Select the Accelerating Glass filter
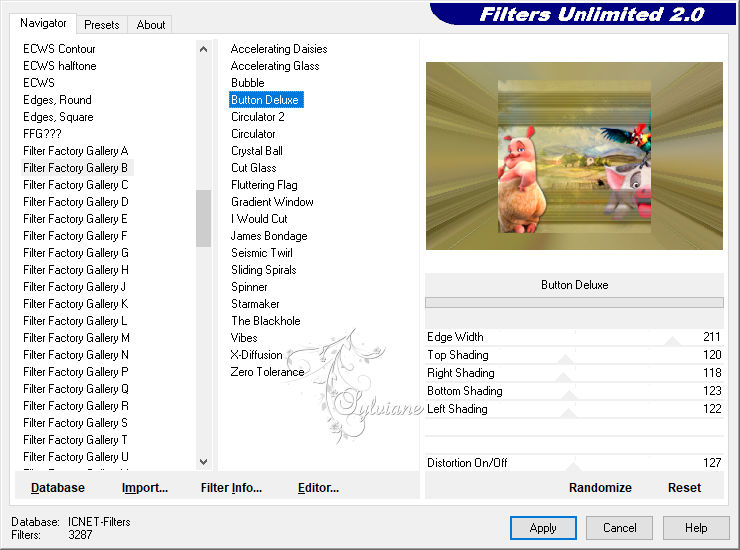Viewport: 740px width, 550px height. (275, 66)
